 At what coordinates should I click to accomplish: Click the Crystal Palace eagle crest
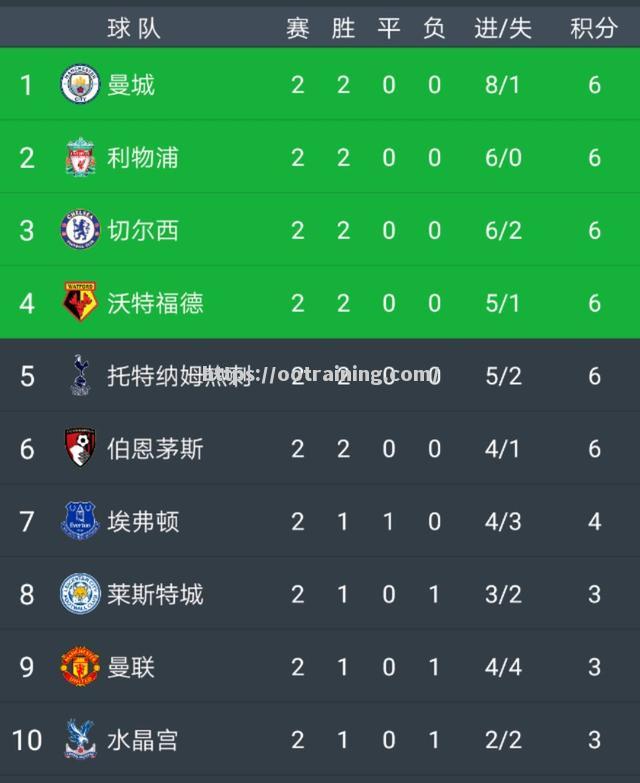point(80,739)
